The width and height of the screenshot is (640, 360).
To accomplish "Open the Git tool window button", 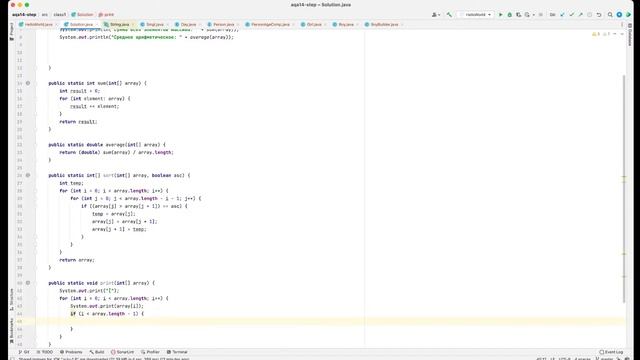I will pyautogui.click(x=24, y=352).
